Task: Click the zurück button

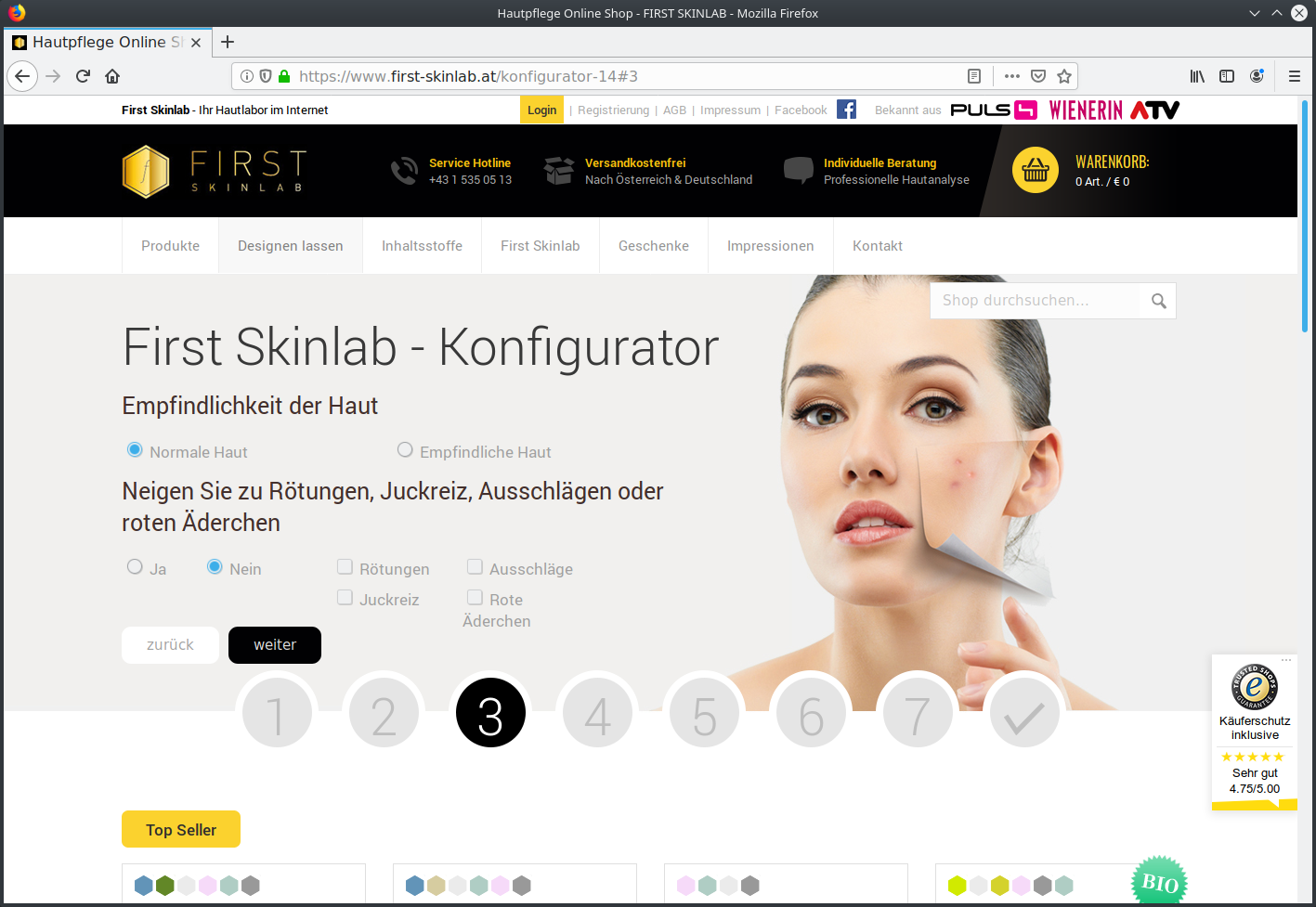Action: click(x=170, y=645)
